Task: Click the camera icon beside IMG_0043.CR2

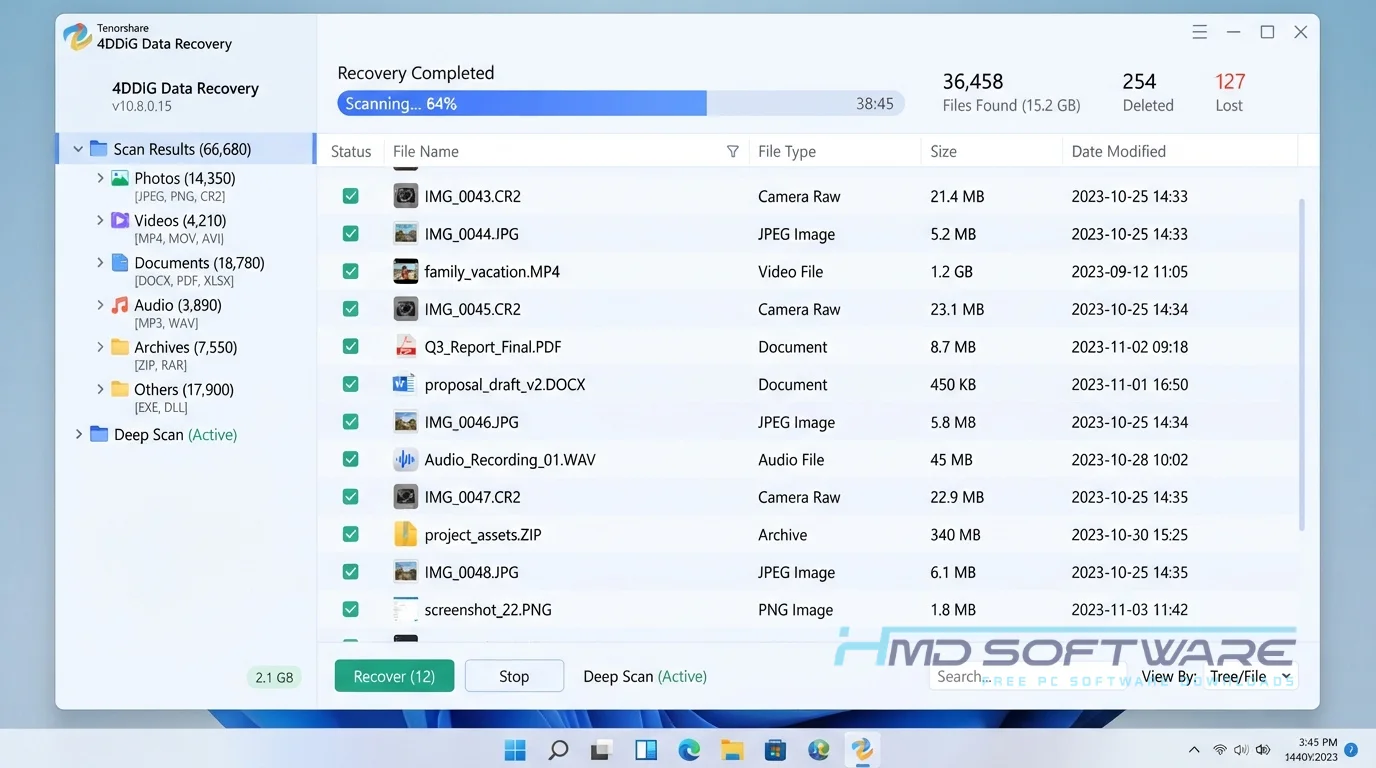Action: (405, 196)
